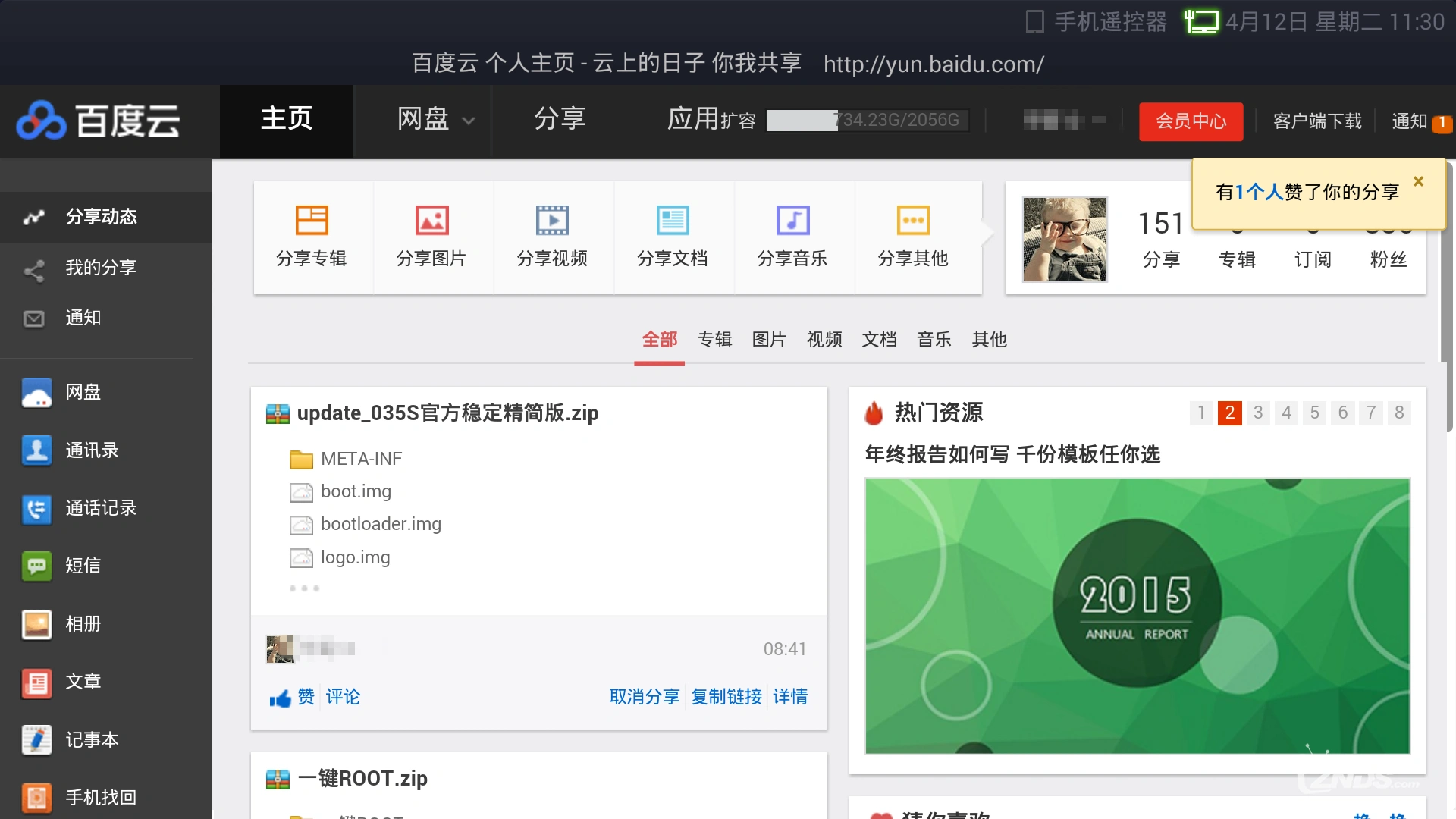The width and height of the screenshot is (1456, 819).
Task: Click the 通知 envelope icon in sidebar
Action: tap(34, 318)
